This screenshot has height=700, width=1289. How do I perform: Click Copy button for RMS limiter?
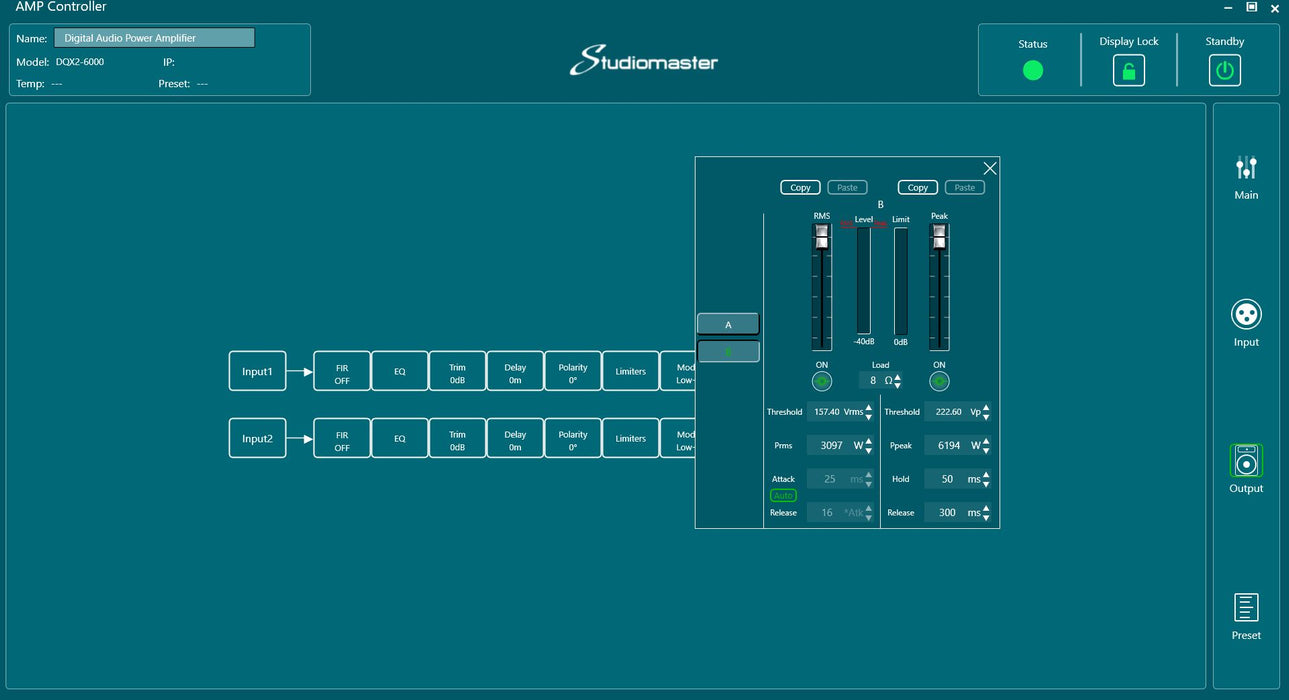pos(800,187)
